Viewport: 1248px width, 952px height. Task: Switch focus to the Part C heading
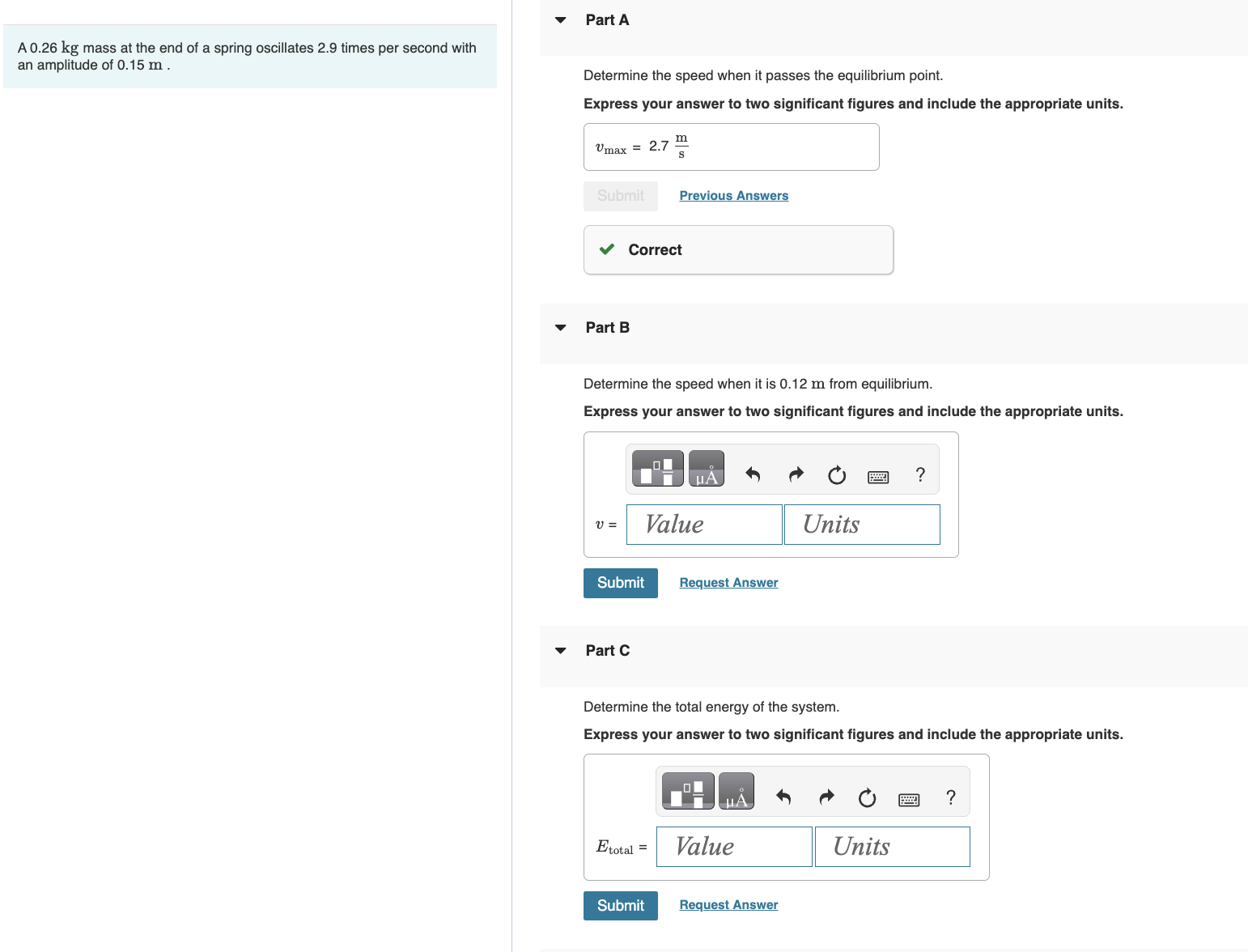[608, 650]
